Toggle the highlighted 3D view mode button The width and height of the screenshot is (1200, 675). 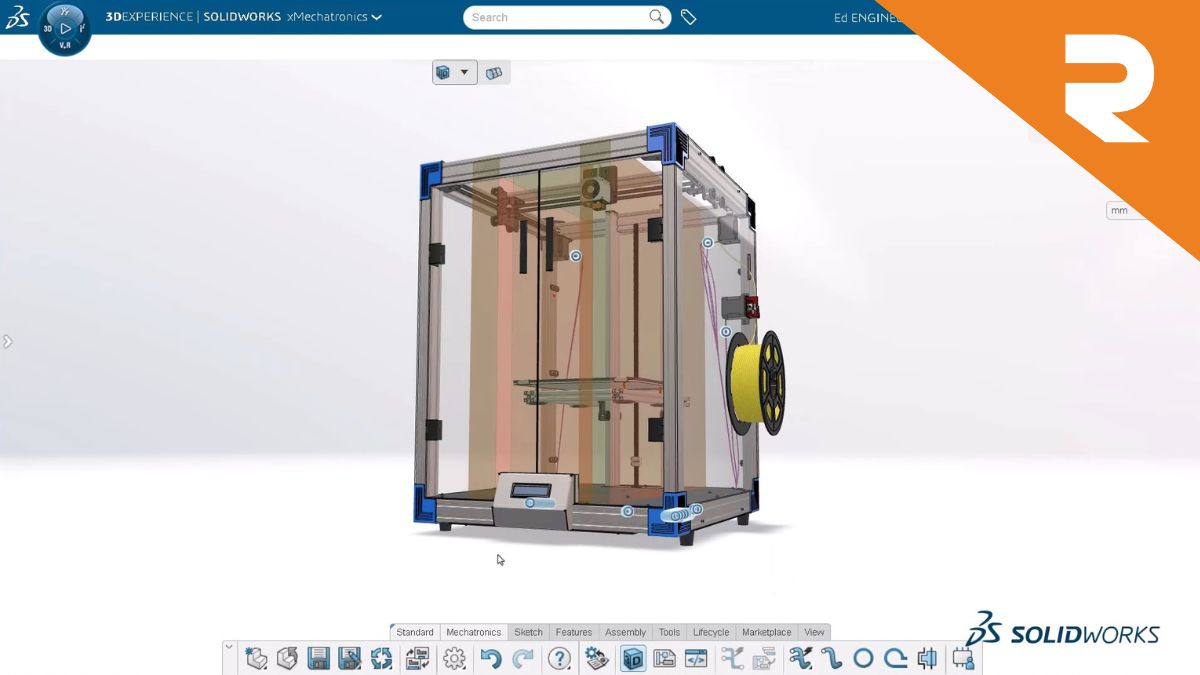coord(632,658)
